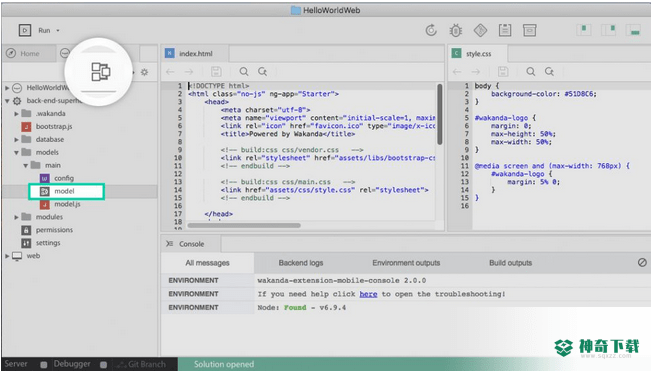The height and width of the screenshot is (371, 652).
Task: Open search in index.html editor
Action: click(x=244, y=72)
